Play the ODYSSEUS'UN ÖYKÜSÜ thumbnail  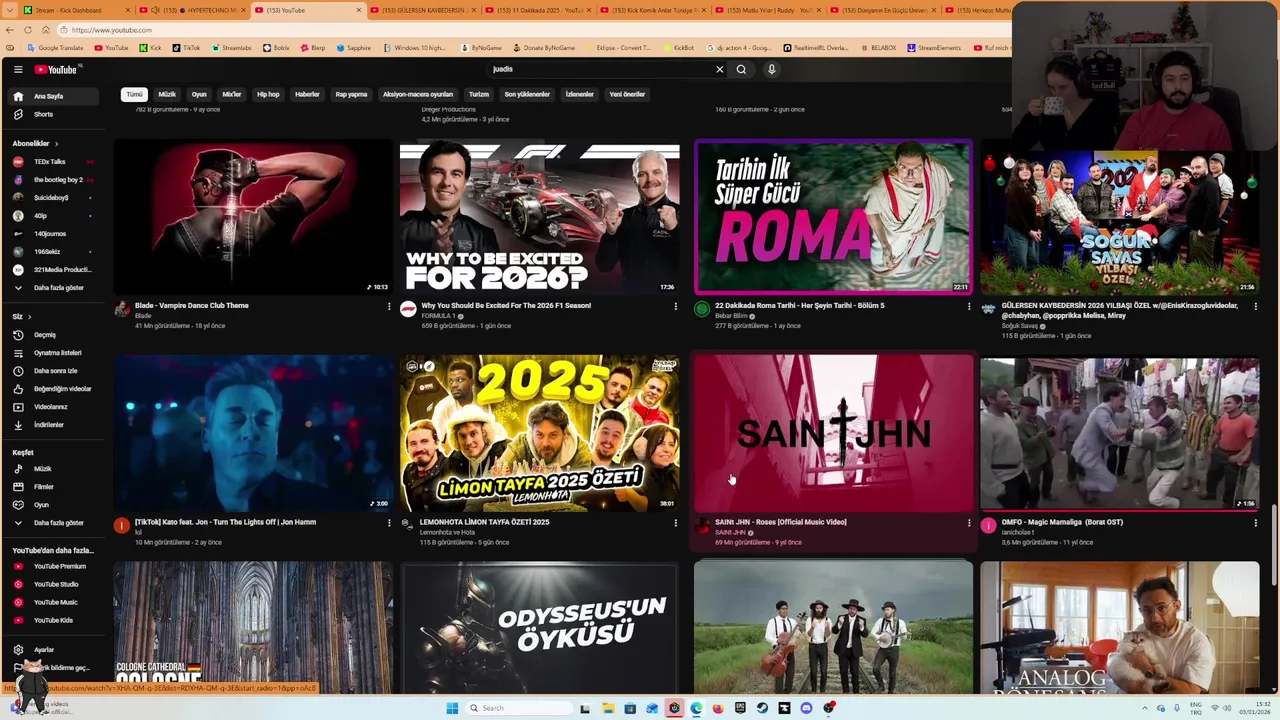pos(540,627)
